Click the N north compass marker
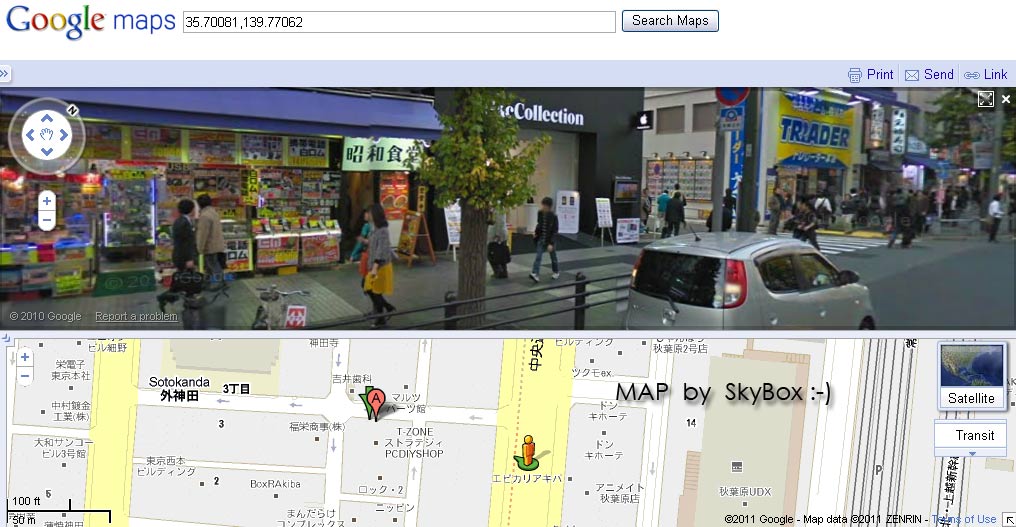The image size is (1016, 527). click(72, 110)
